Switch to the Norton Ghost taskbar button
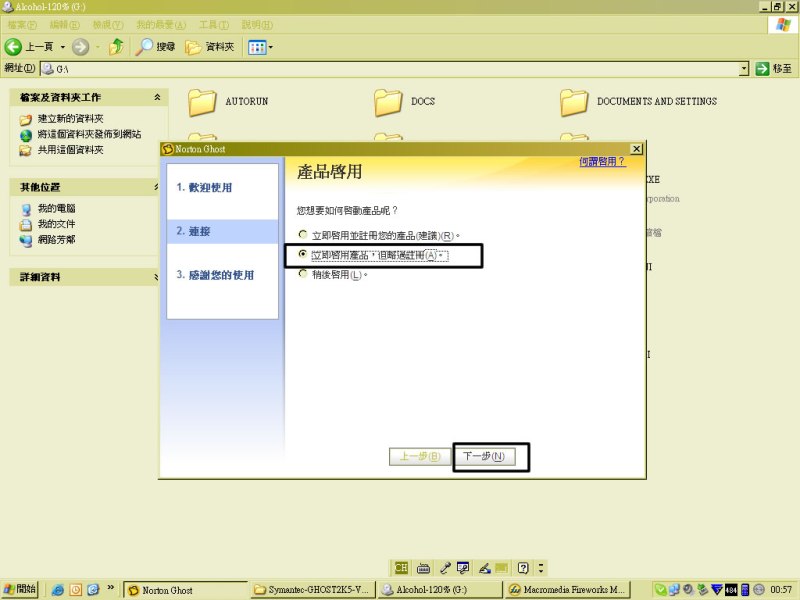This screenshot has width=800, height=600. click(185, 590)
